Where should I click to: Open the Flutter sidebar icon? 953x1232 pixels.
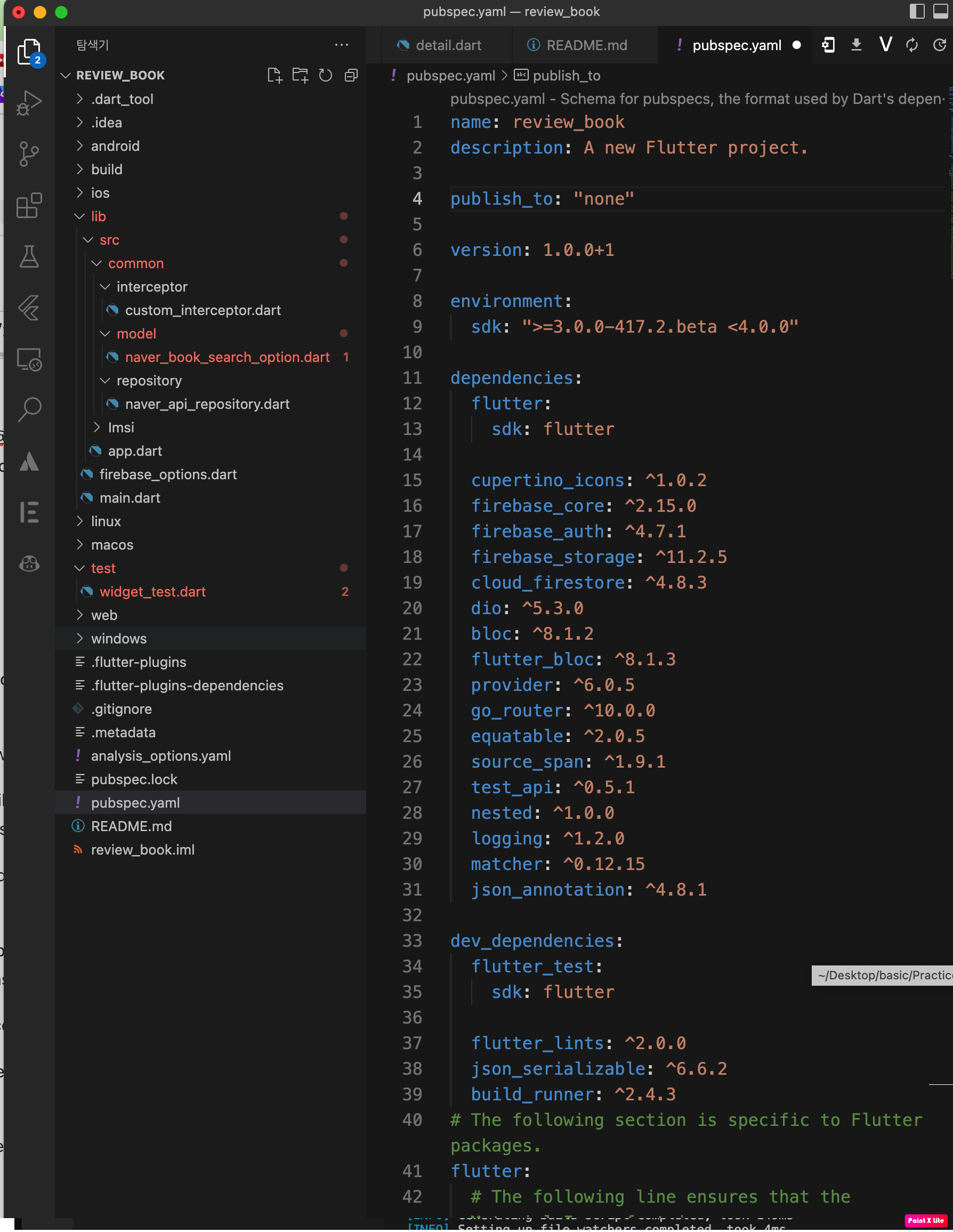[x=29, y=308]
